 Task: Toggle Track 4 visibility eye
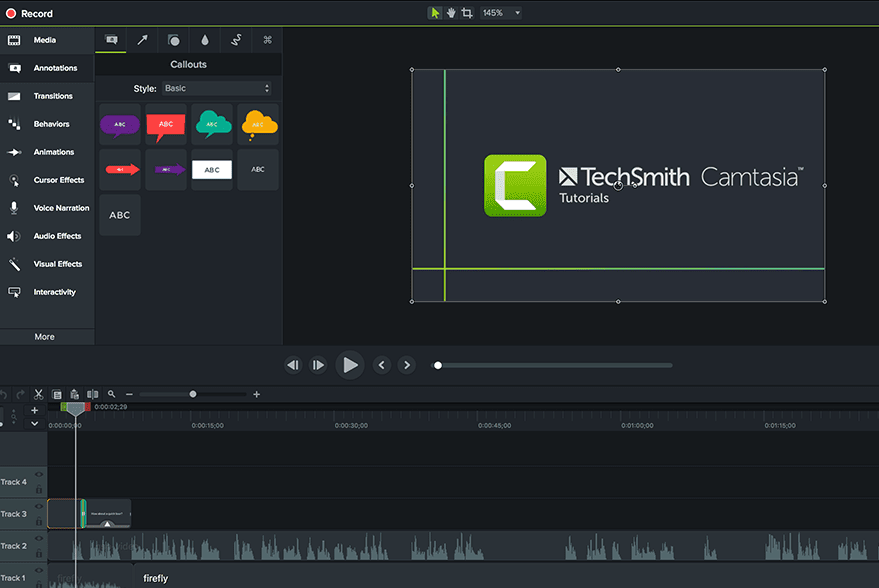39,475
